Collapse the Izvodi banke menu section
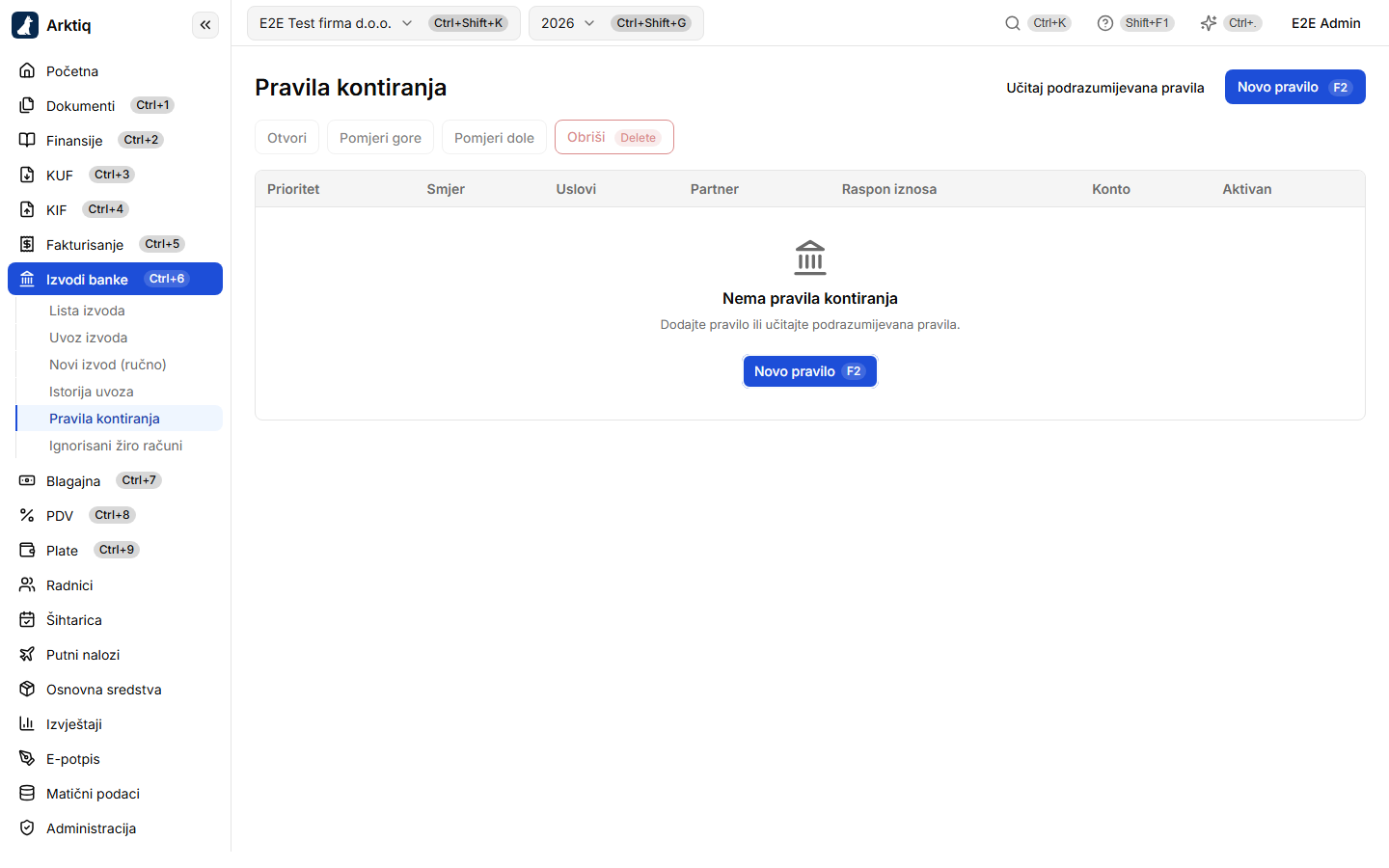Screen dimensions: 1389x868 (115, 279)
